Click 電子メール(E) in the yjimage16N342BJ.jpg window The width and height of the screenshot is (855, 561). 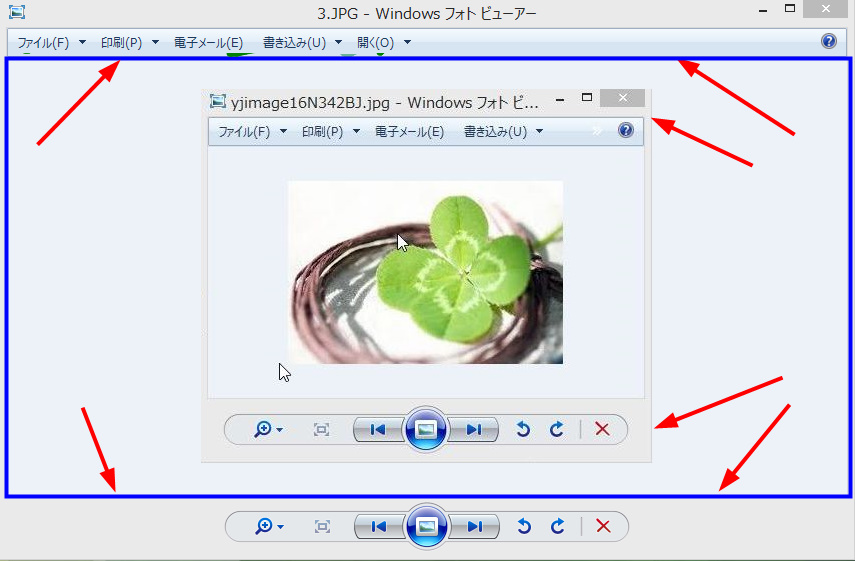point(409,131)
